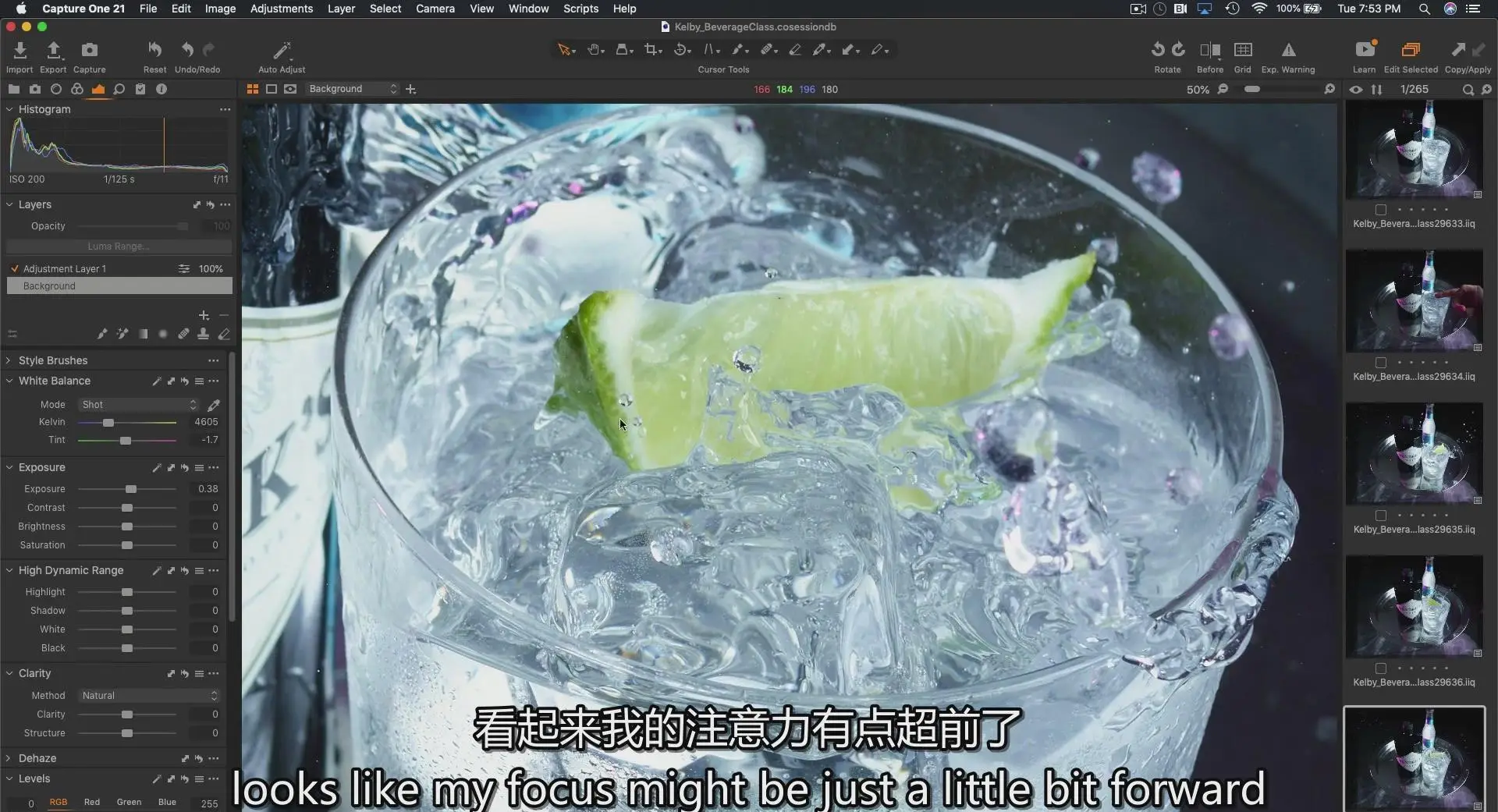
Task: Click the zoom-in magnifier beside slider
Action: pyautogui.click(x=1329, y=89)
